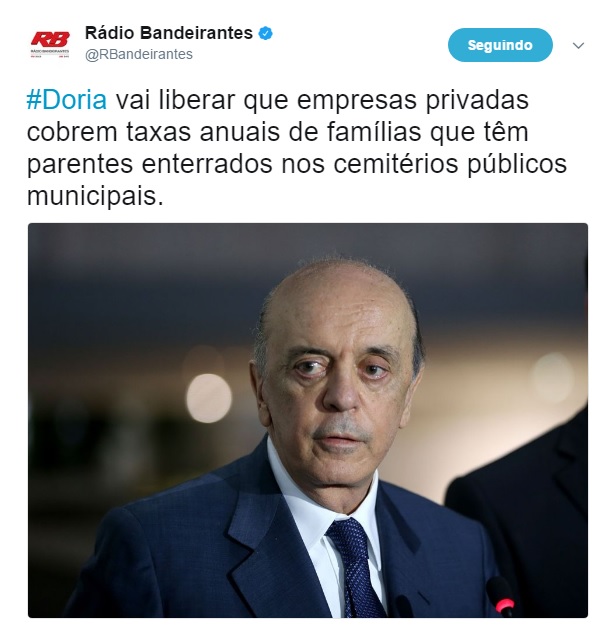603x631 pixels.
Task: Click the blue verified badge checkmark
Action: click(x=265, y=33)
